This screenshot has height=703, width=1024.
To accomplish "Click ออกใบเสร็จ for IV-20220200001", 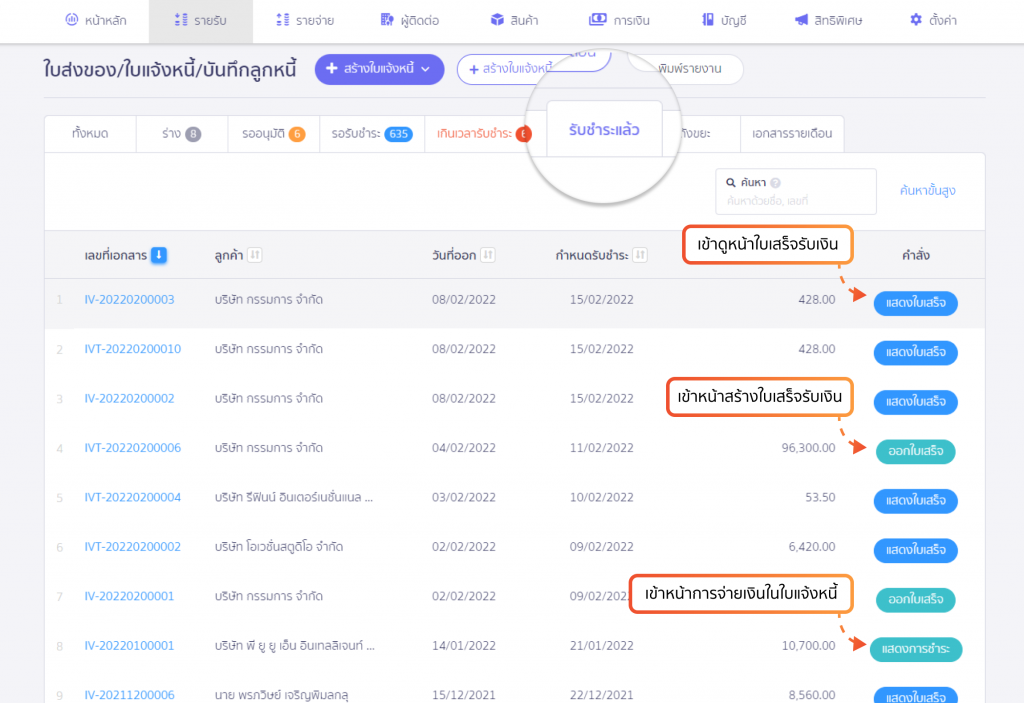I will 916,600.
